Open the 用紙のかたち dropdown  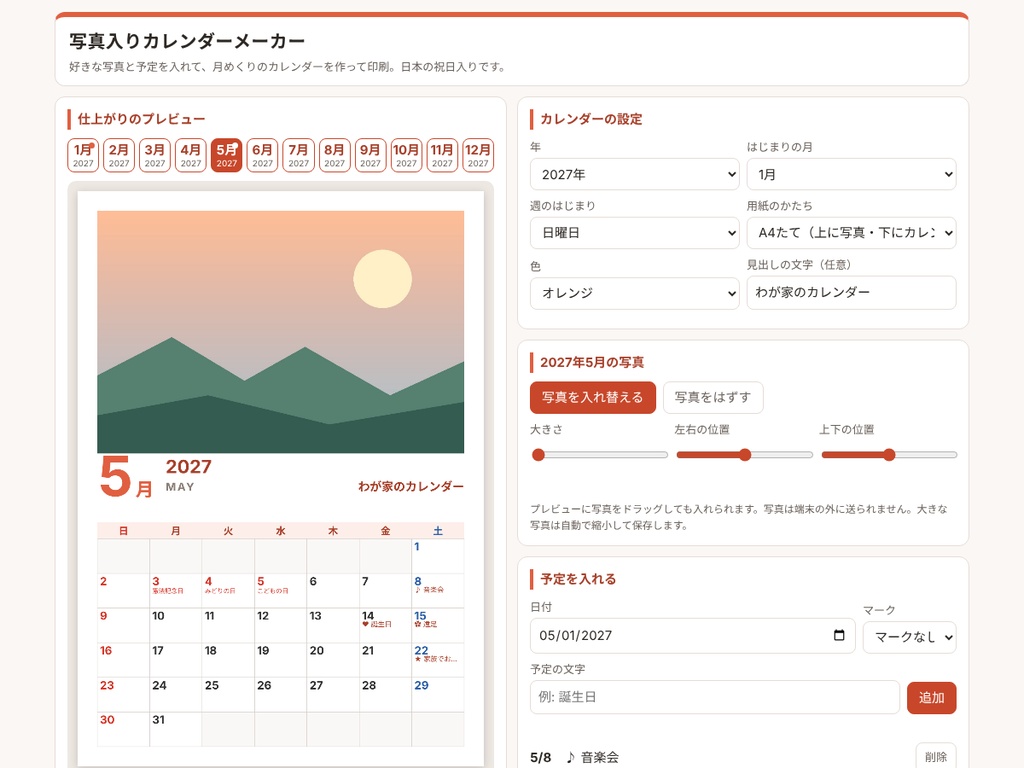852,233
